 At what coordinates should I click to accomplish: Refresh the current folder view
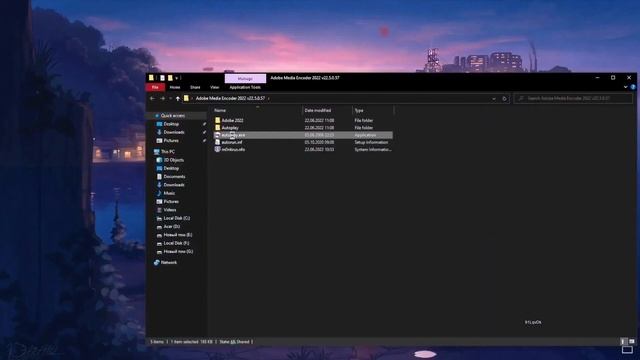[x=504, y=98]
